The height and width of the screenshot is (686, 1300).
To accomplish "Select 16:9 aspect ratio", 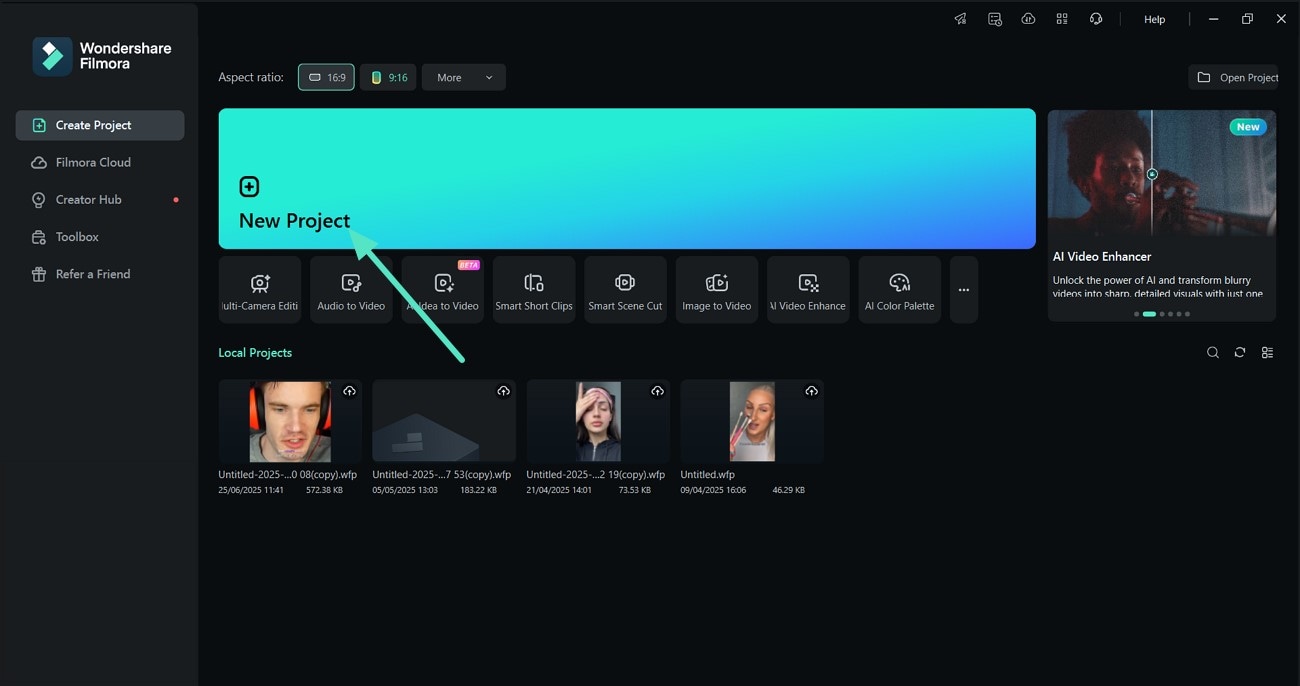I will (x=326, y=77).
